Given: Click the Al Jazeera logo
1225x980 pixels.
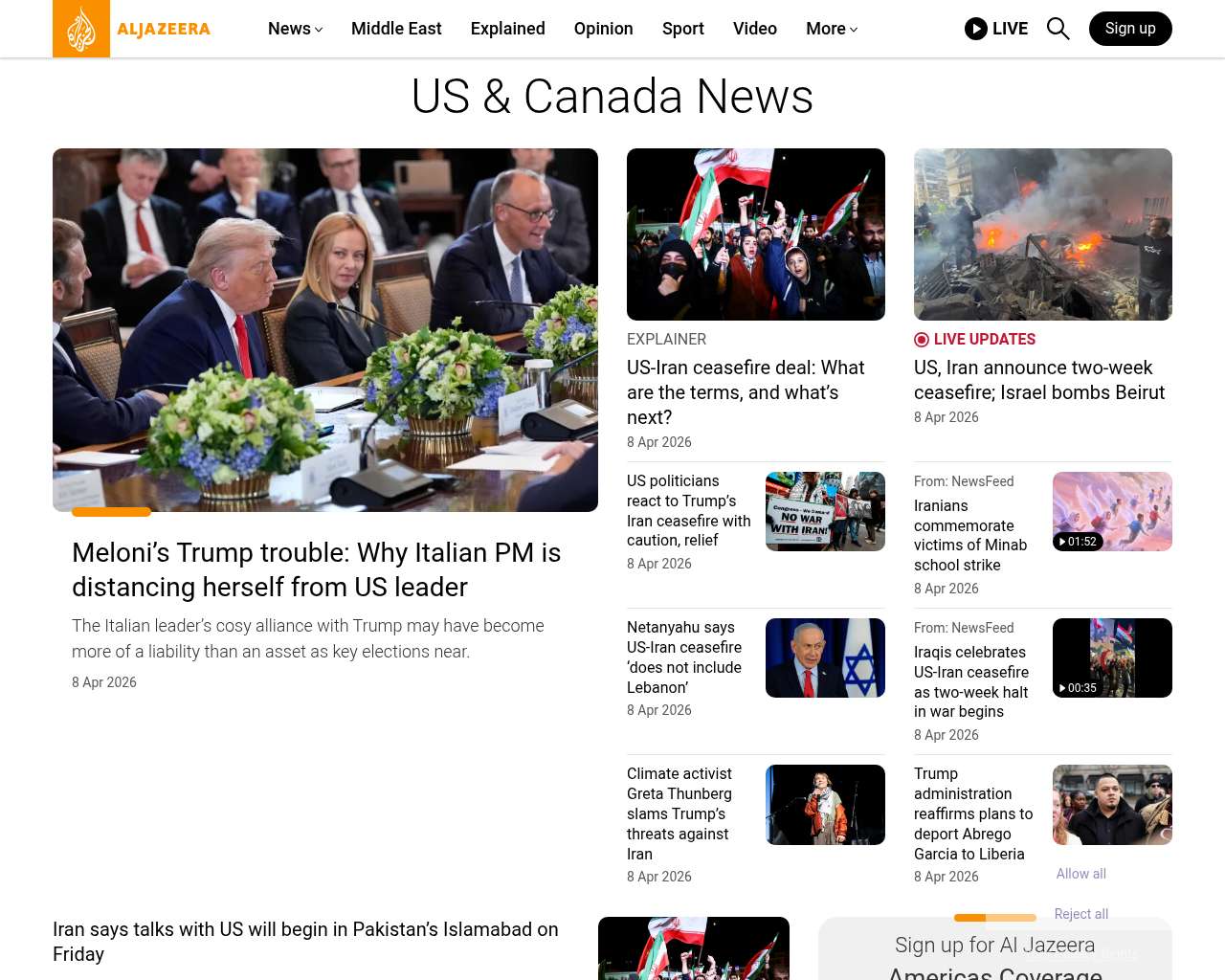Looking at the screenshot, I should point(132,29).
